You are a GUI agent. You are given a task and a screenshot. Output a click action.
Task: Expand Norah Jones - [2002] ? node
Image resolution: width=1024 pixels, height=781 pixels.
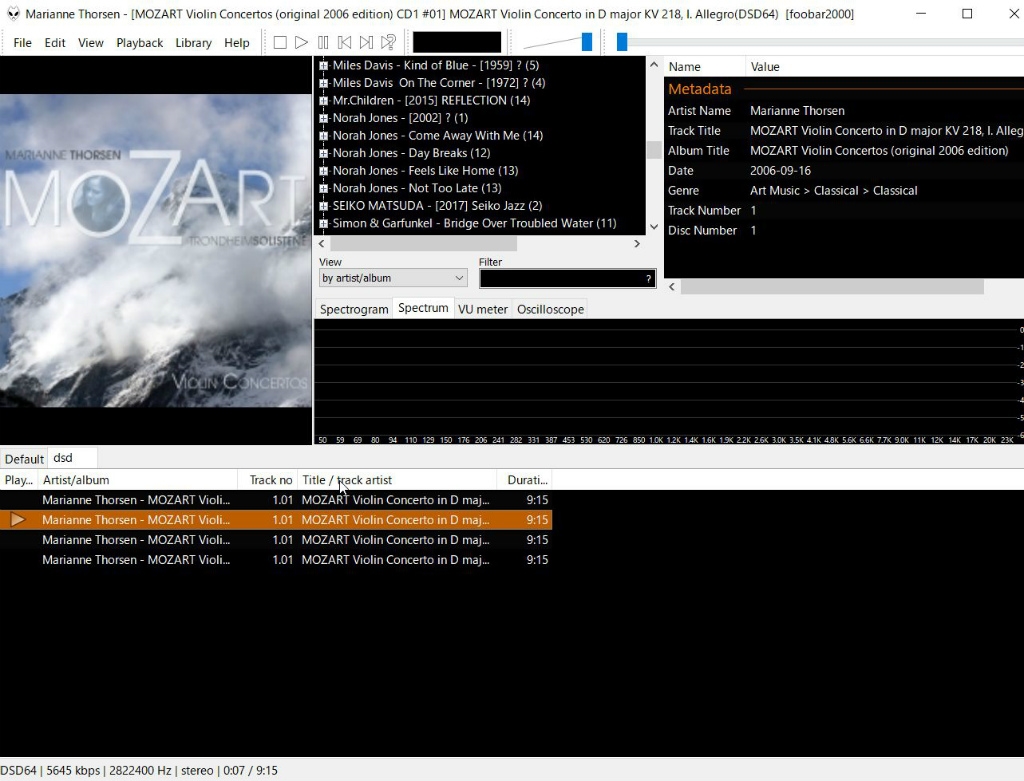click(x=323, y=118)
